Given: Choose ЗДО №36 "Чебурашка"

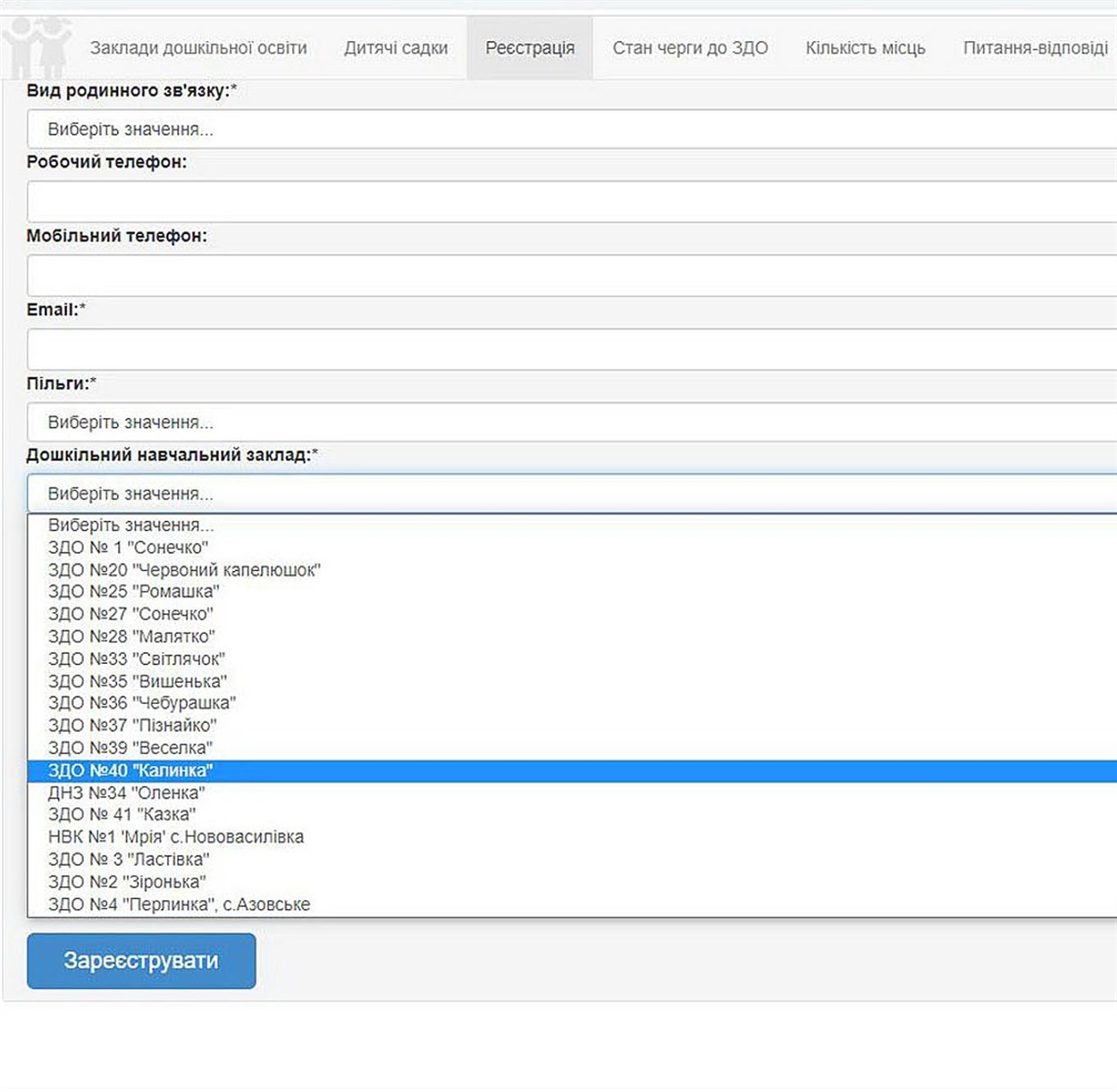Looking at the screenshot, I should (572, 703).
